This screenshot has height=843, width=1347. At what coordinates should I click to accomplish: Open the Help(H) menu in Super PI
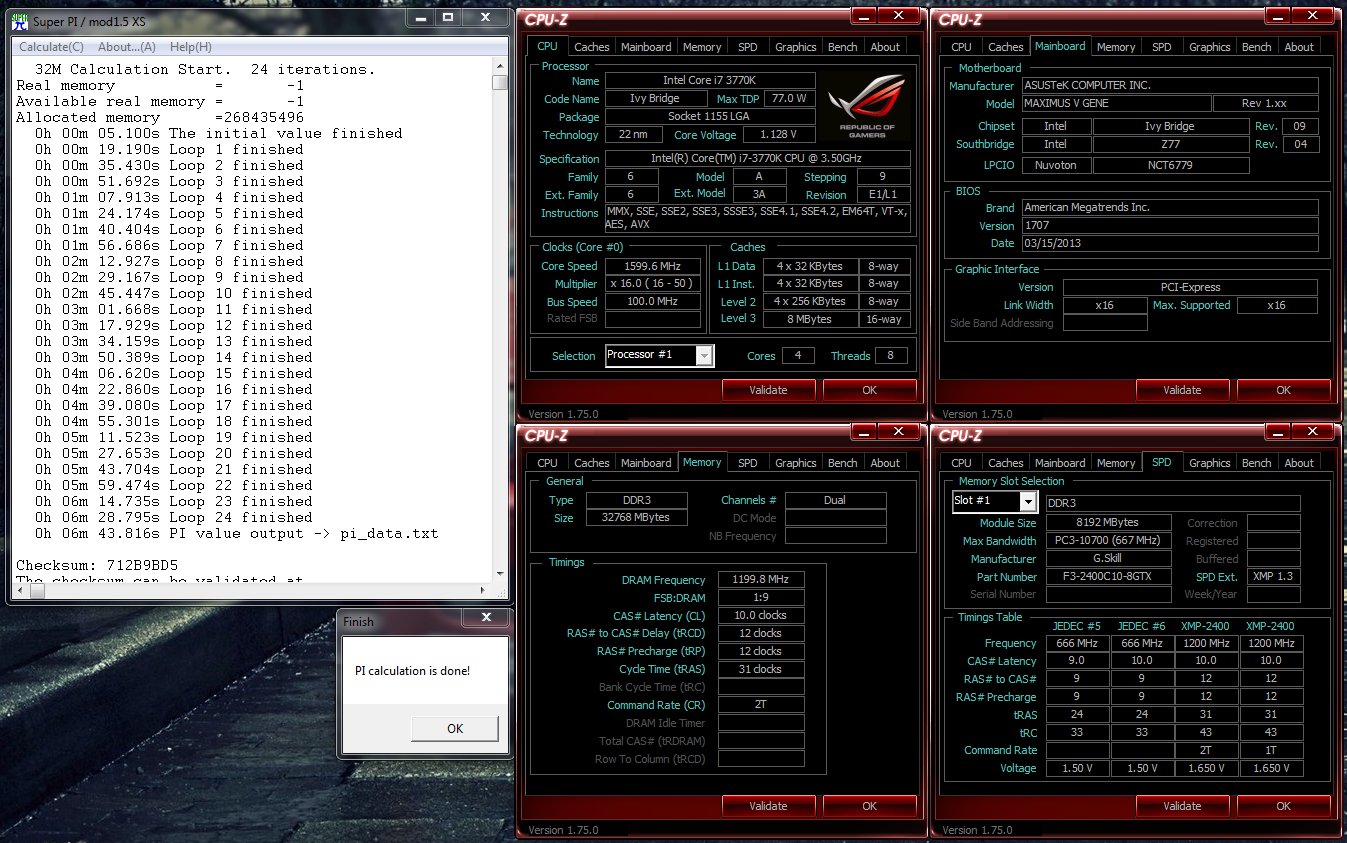pos(190,47)
